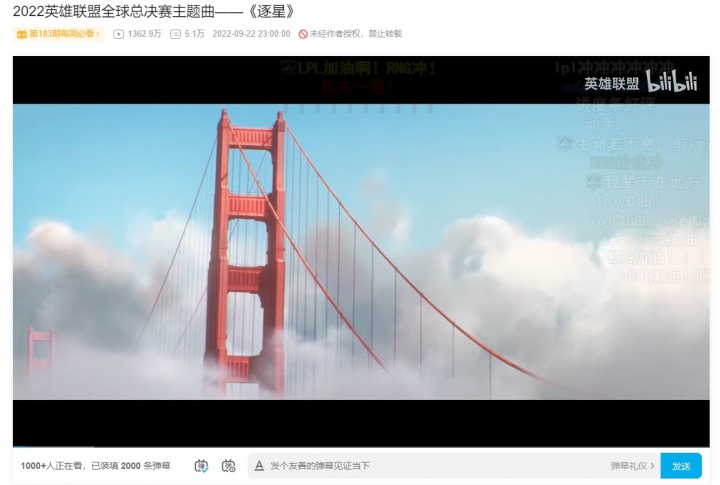
Task: Click the 英雄联盟 watermark in video
Action: 612,84
